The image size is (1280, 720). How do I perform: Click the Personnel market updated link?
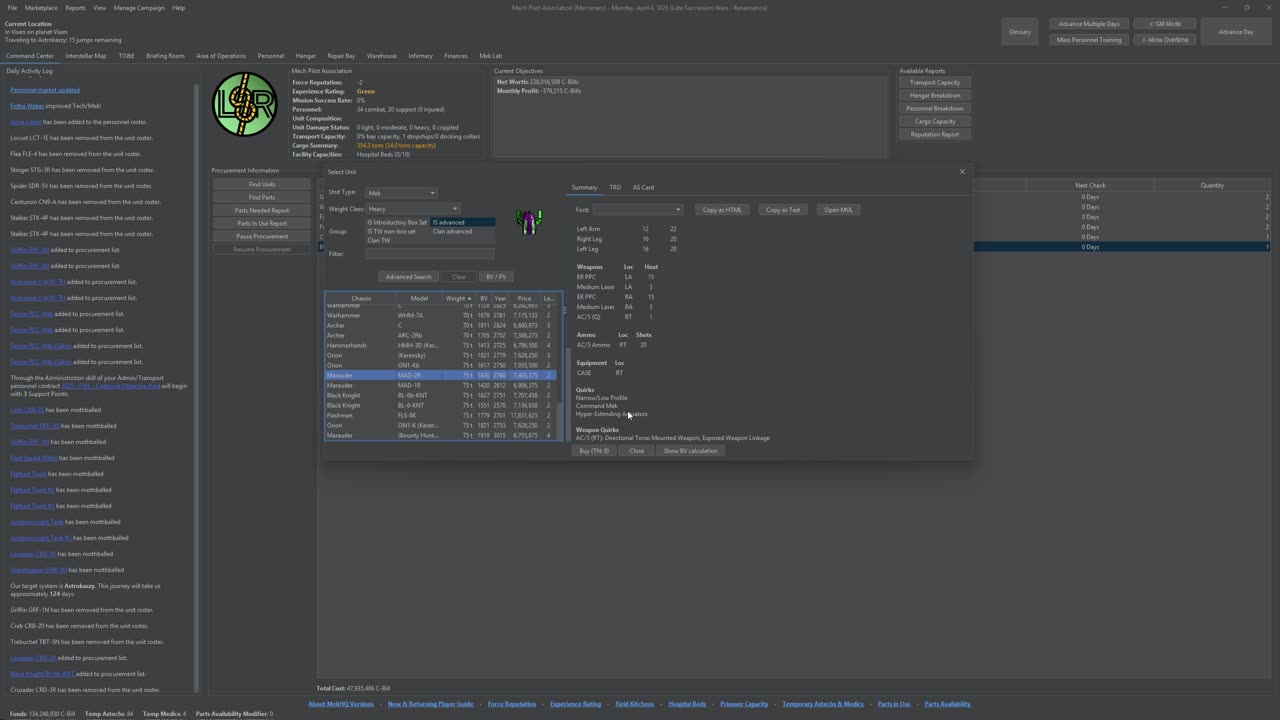[x=45, y=90]
